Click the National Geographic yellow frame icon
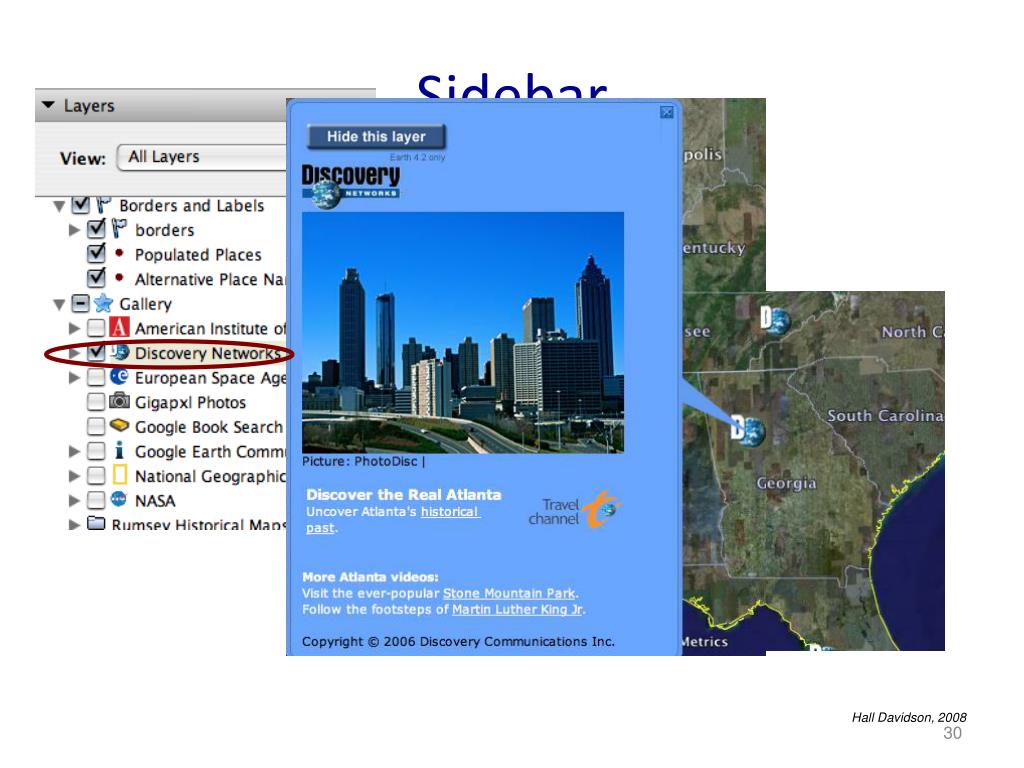1024x768 pixels. tap(120, 475)
